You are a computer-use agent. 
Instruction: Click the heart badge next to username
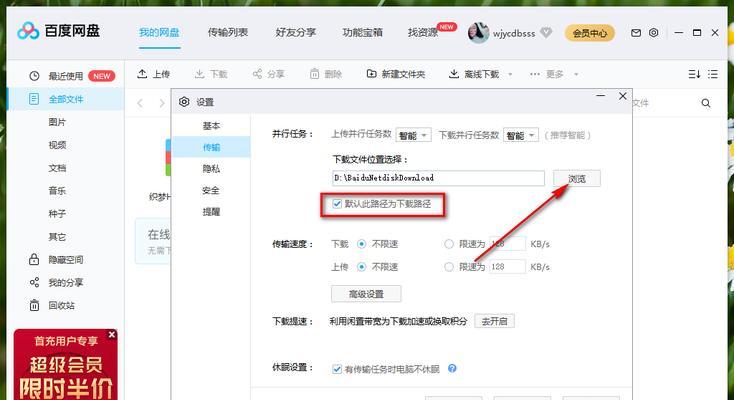click(546, 33)
